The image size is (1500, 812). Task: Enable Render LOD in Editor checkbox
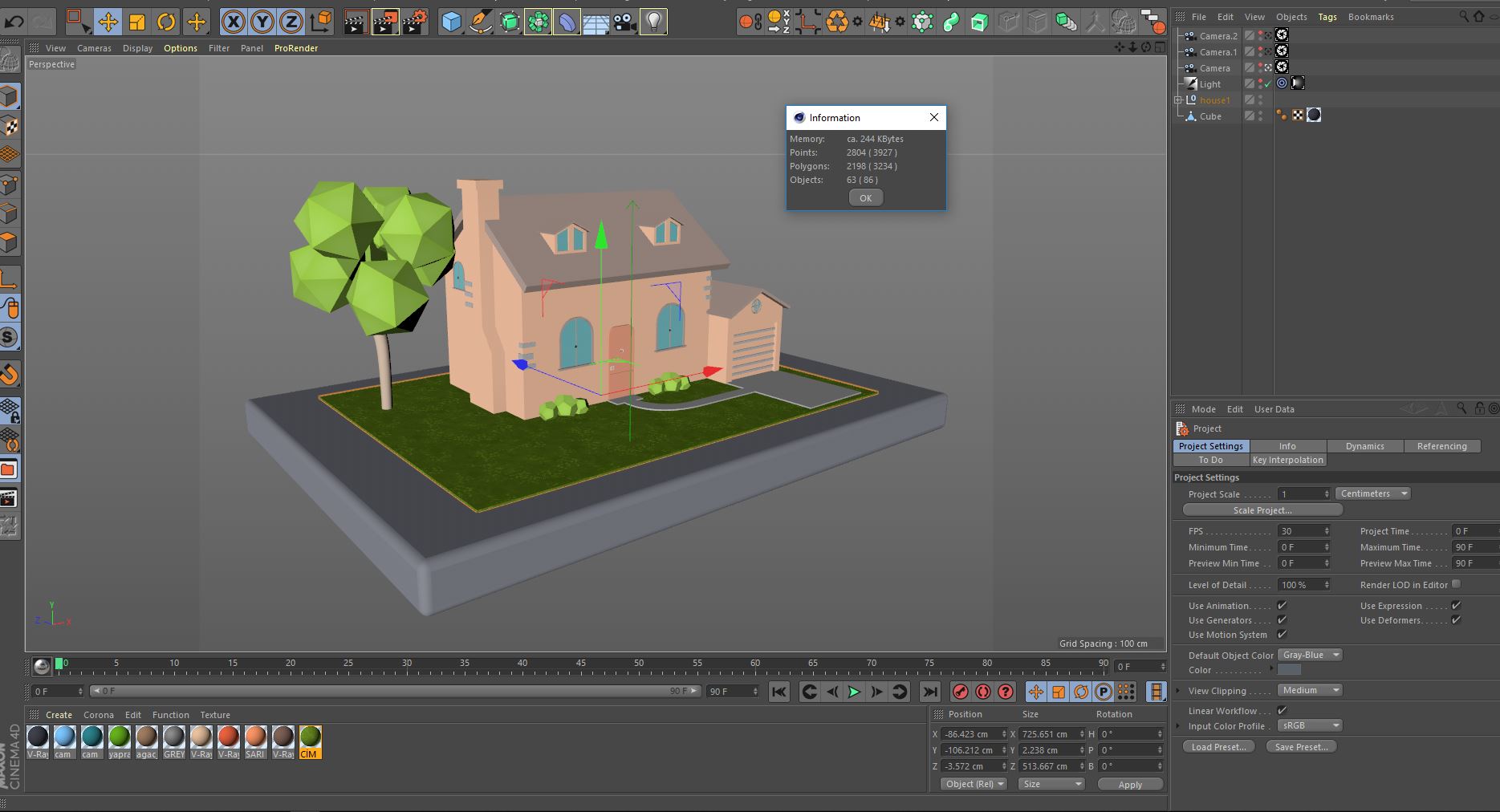click(1456, 584)
